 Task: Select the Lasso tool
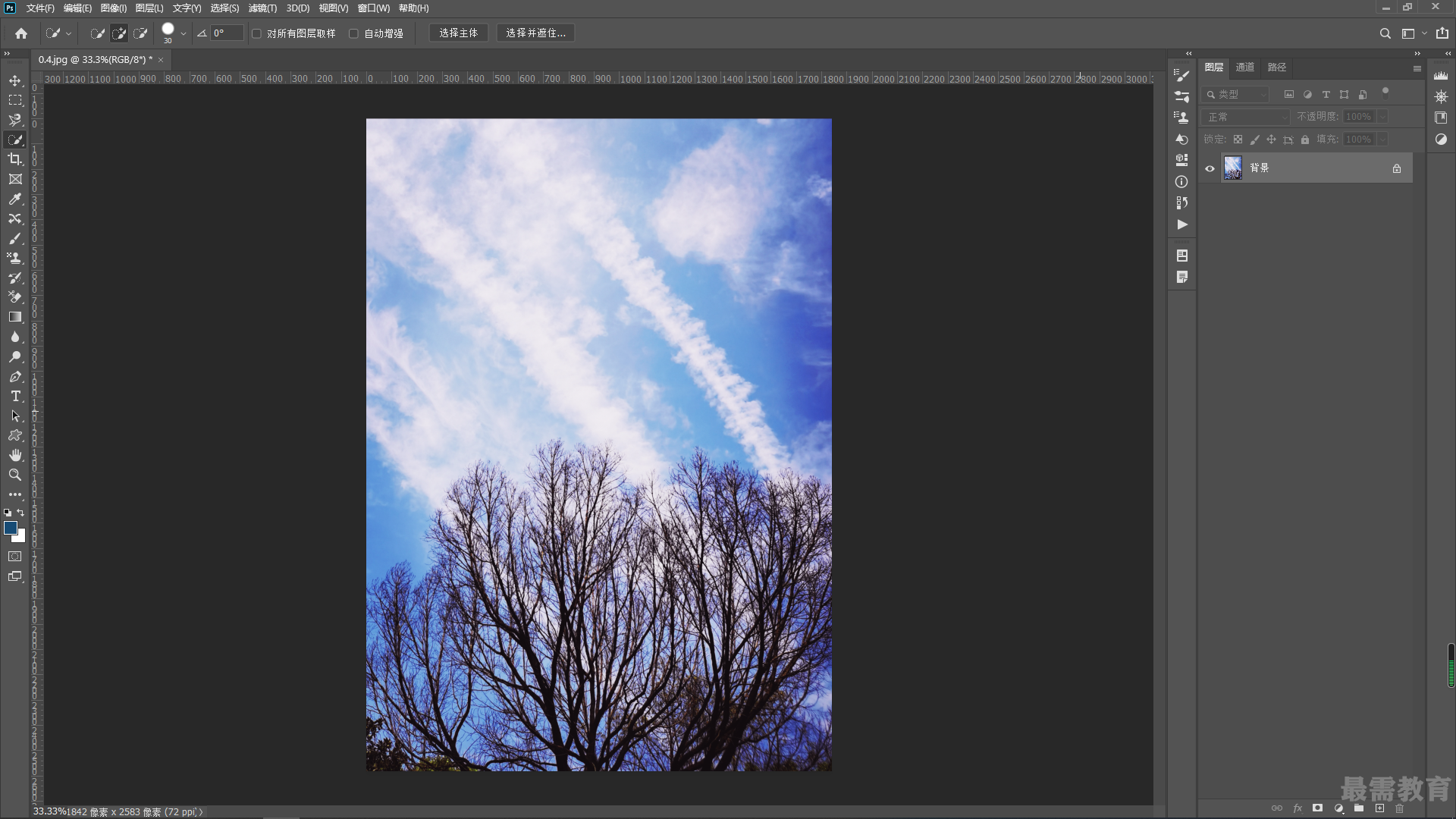click(15, 120)
